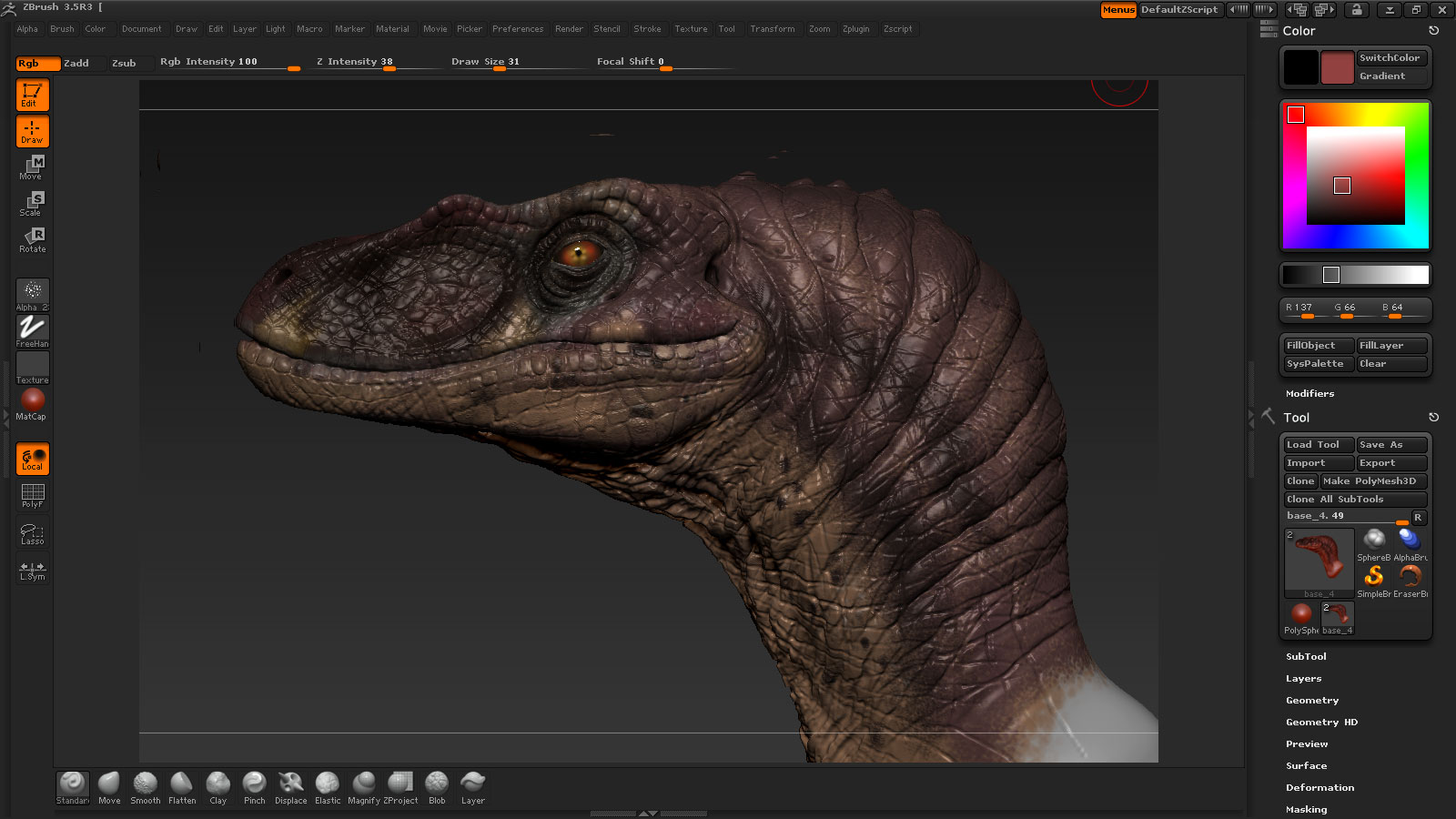Pick the Smooth brush in bottom shelf
Image resolution: width=1456 pixels, height=819 pixels.
(x=145, y=784)
